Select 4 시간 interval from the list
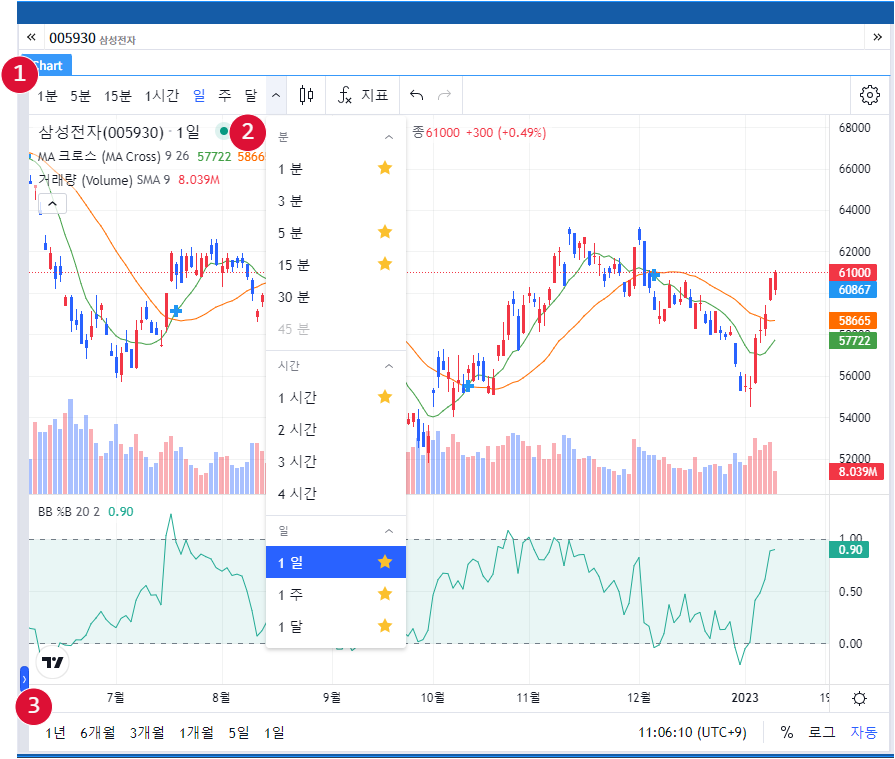Viewport: 895px width, 759px height. (297, 493)
